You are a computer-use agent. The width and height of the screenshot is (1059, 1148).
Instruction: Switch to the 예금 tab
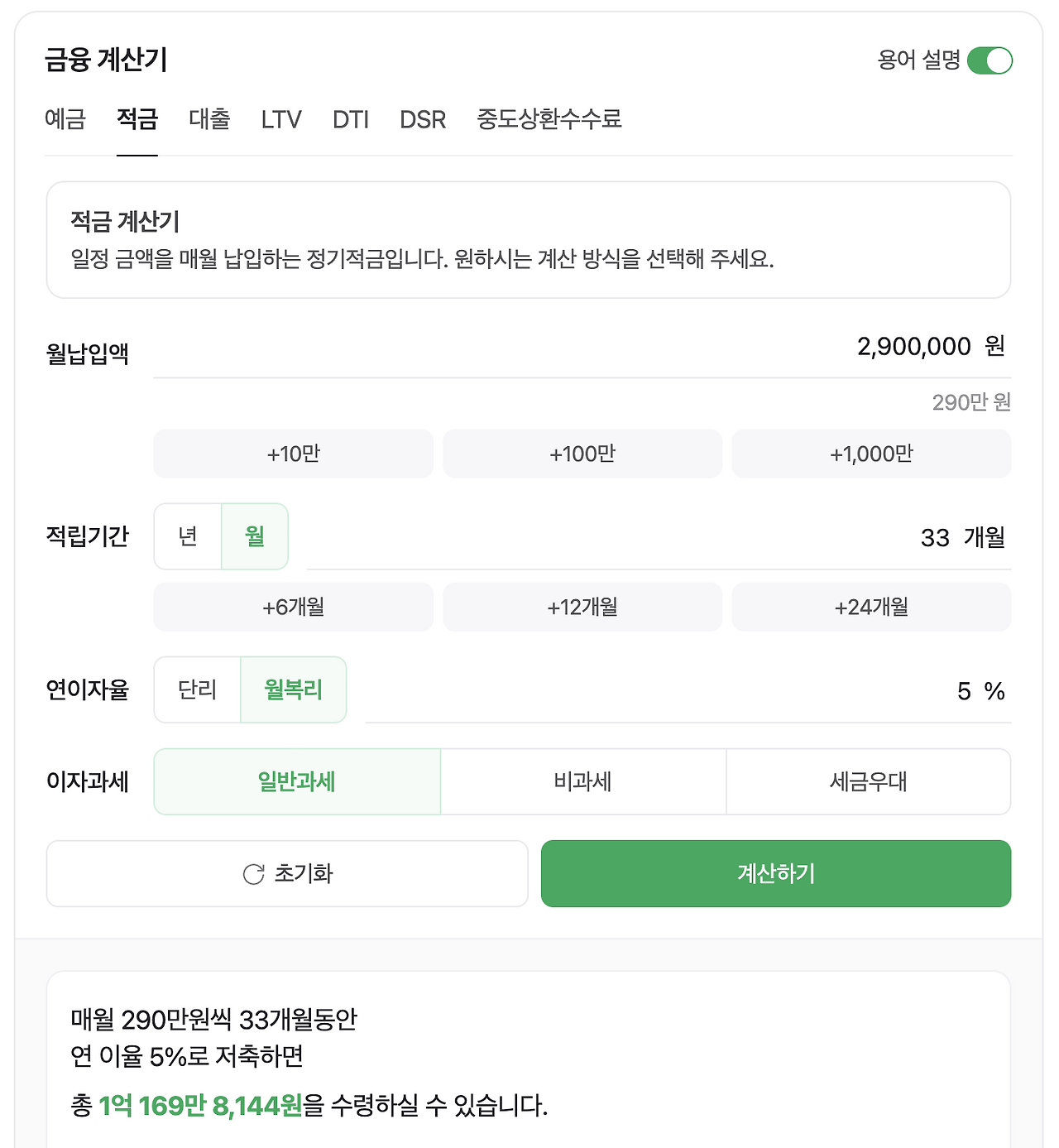click(66, 120)
